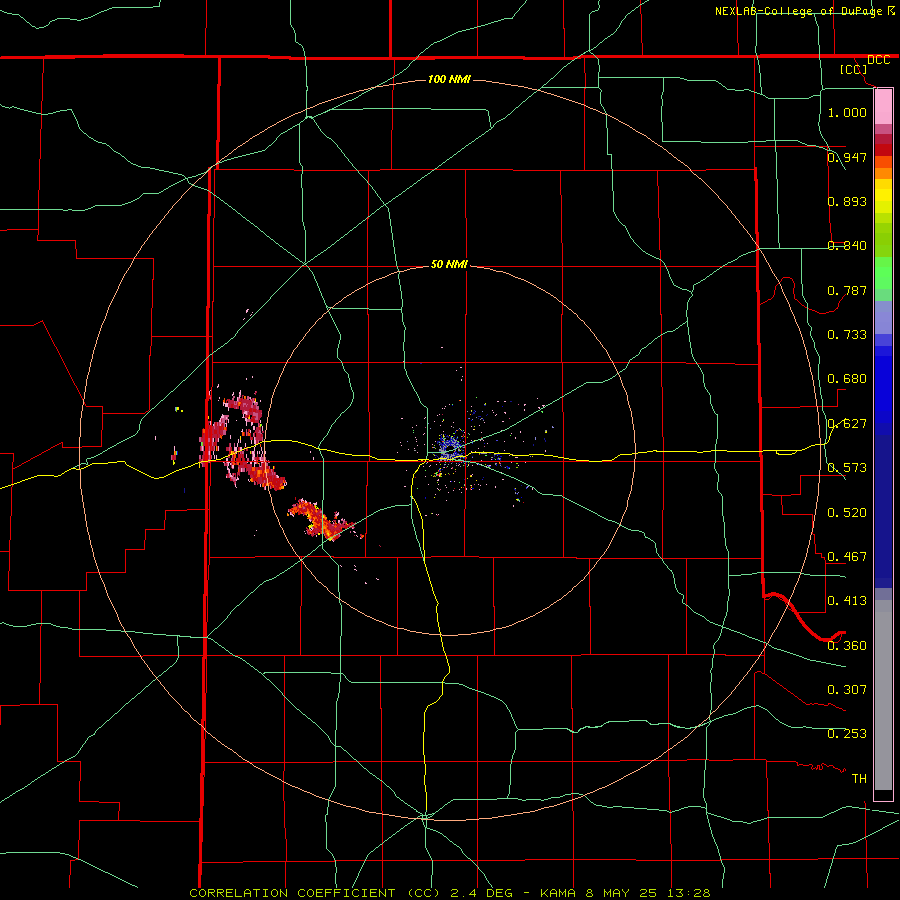
Task: Click the 0.413 color scale value
Action: coord(847,601)
